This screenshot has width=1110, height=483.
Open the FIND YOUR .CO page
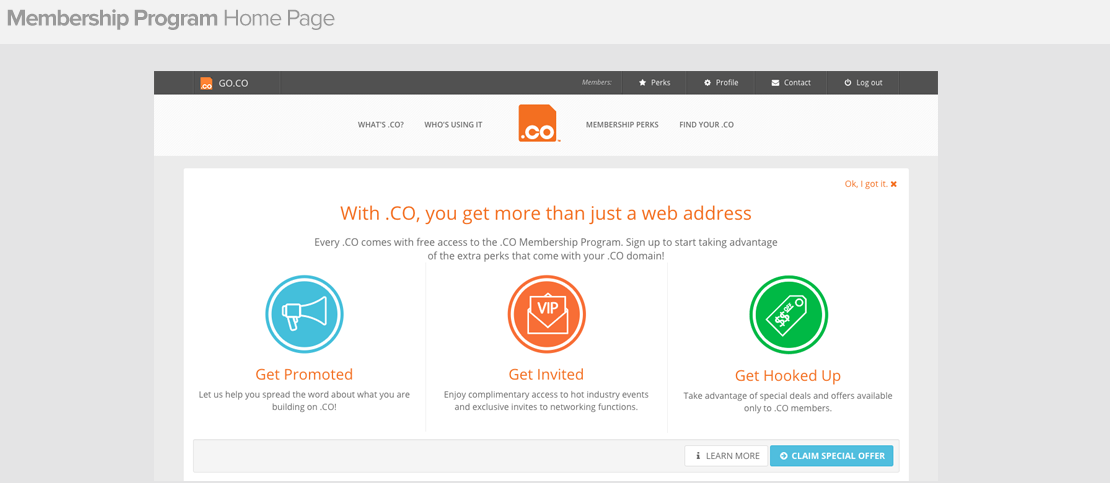click(x=706, y=125)
